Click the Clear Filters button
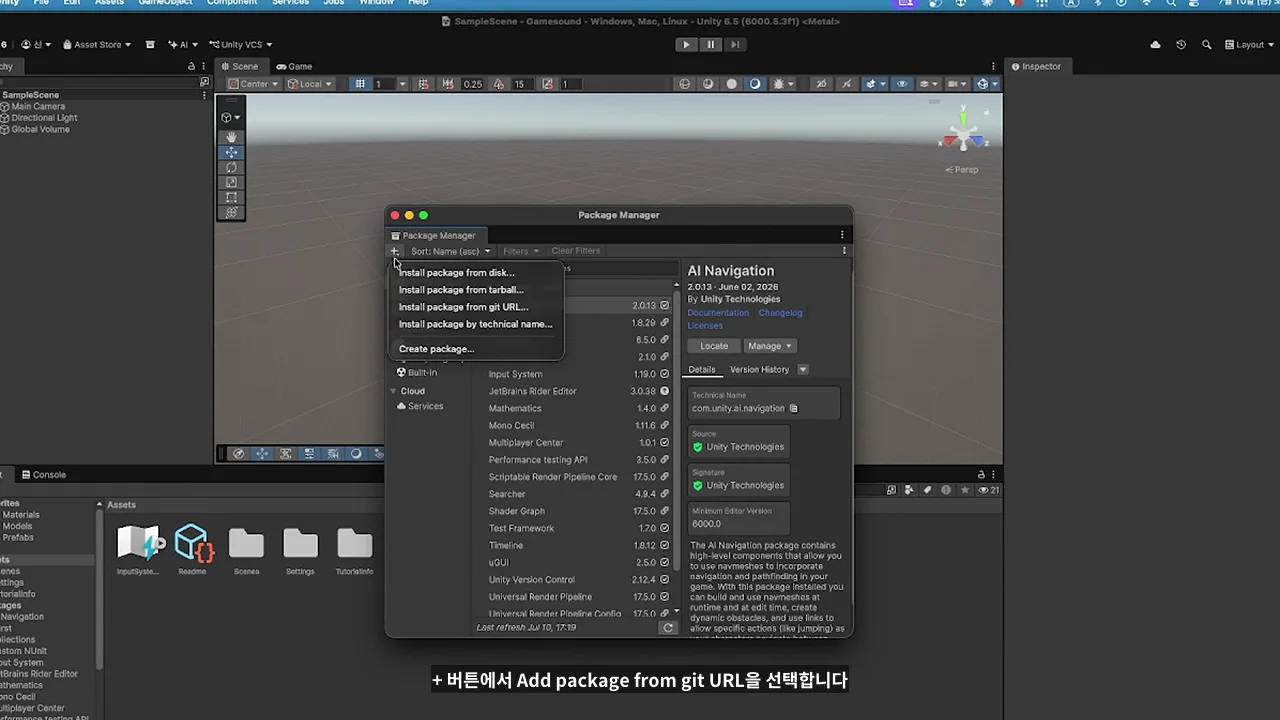 (576, 251)
